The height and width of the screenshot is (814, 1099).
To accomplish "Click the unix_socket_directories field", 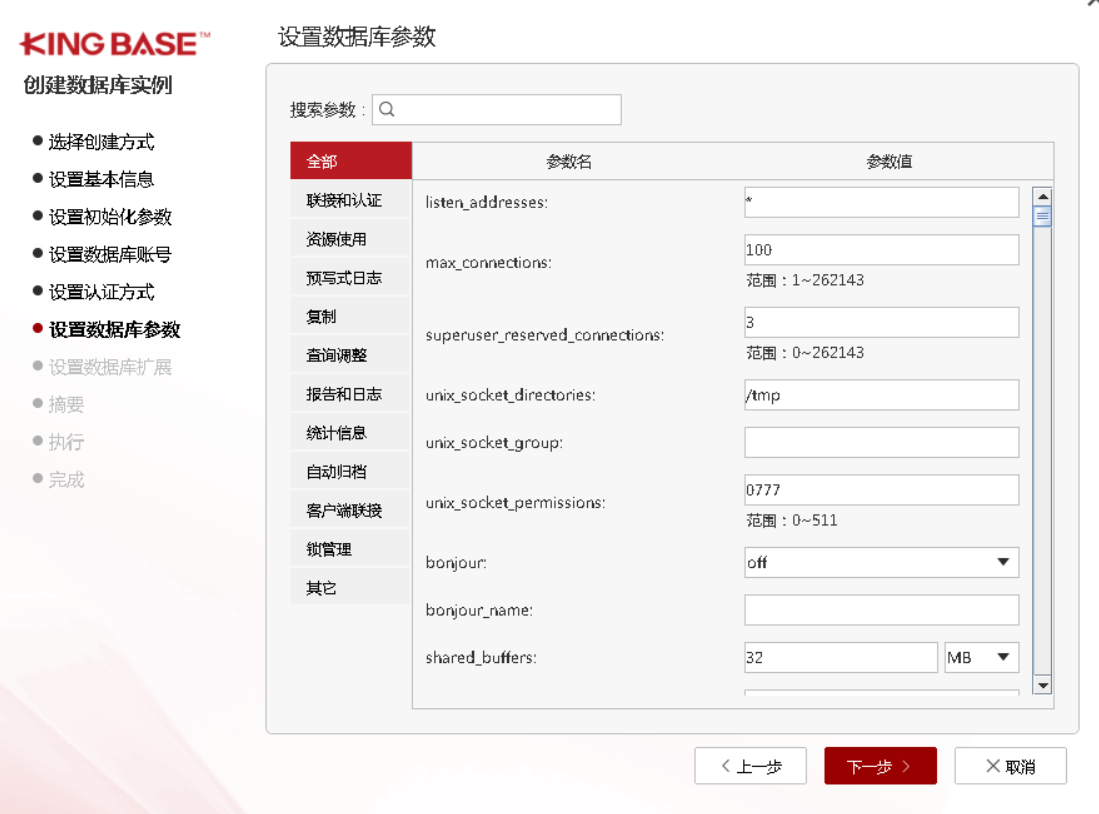I will 881,395.
